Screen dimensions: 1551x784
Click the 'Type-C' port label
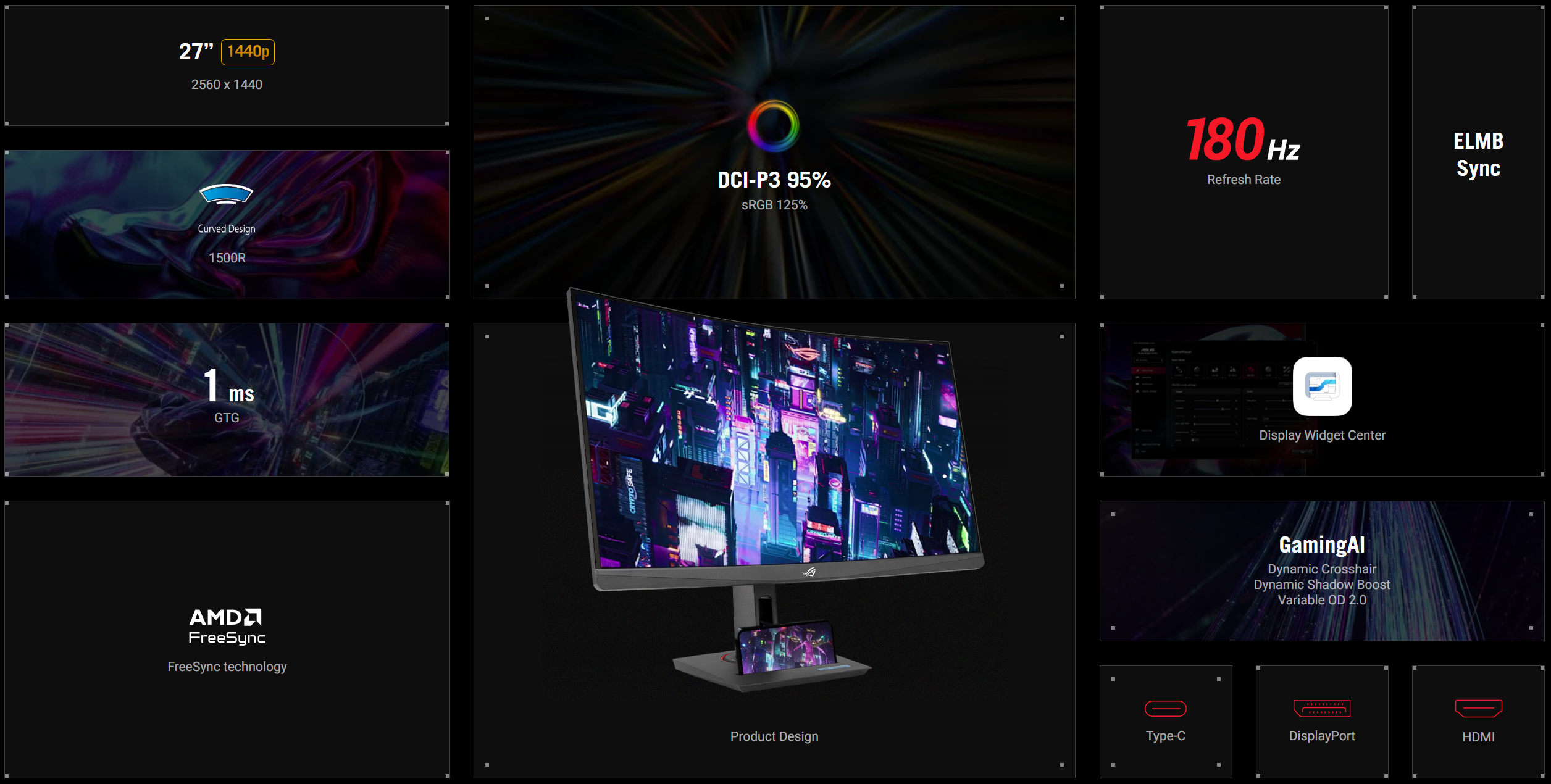1165,736
